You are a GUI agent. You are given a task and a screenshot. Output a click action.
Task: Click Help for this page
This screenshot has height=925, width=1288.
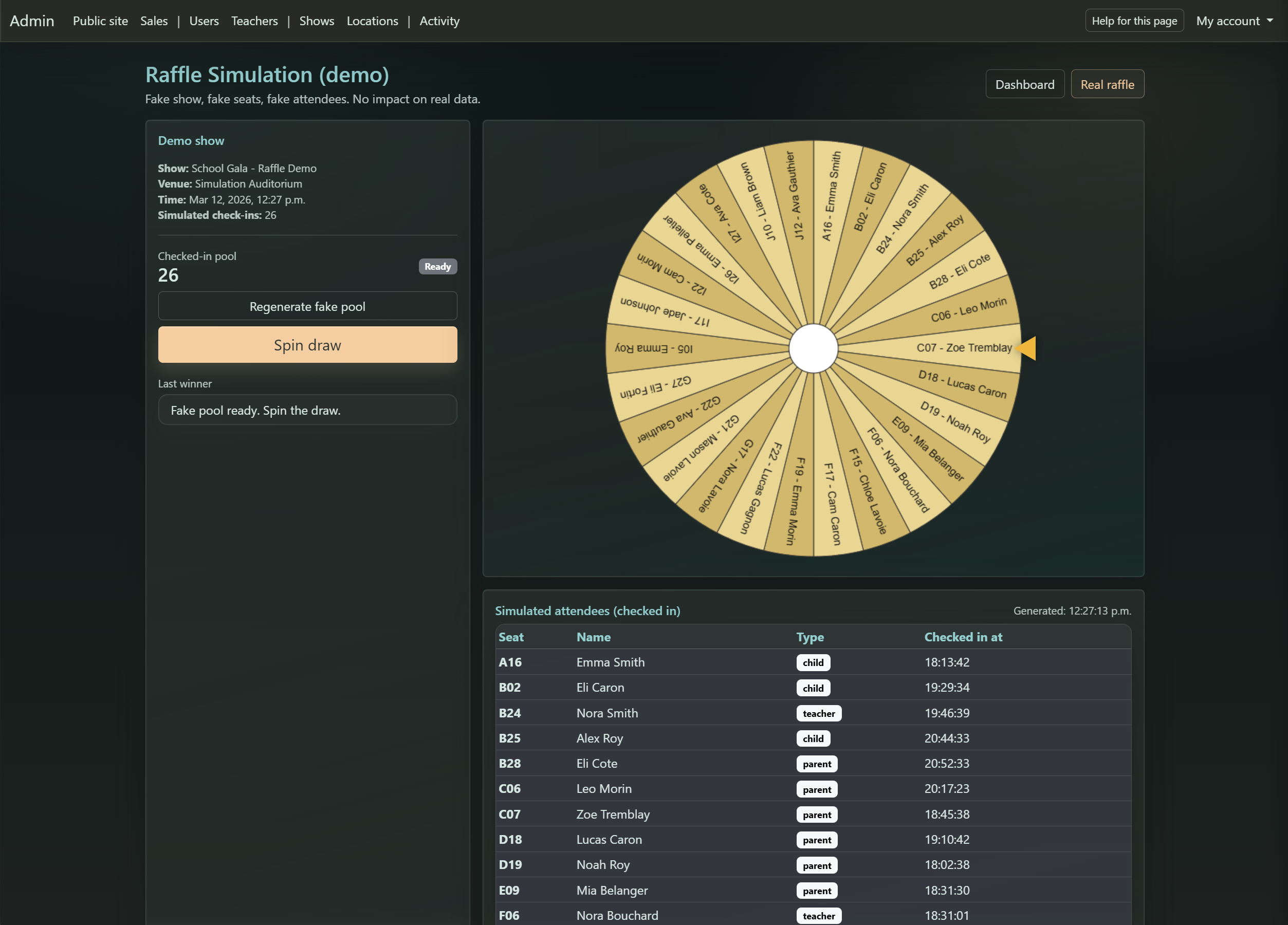pos(1133,21)
